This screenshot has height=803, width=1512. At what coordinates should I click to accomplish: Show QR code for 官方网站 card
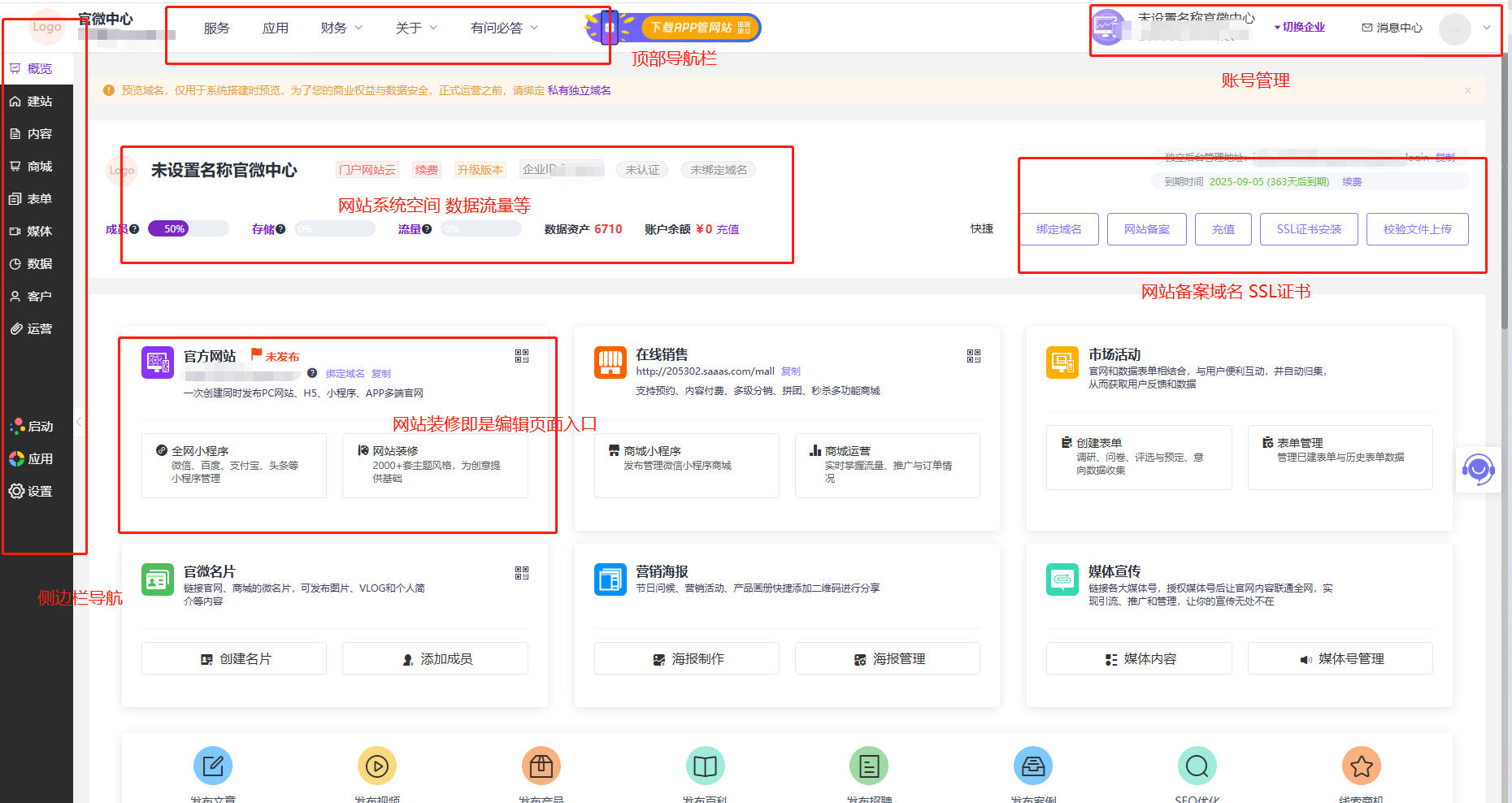pos(522,356)
